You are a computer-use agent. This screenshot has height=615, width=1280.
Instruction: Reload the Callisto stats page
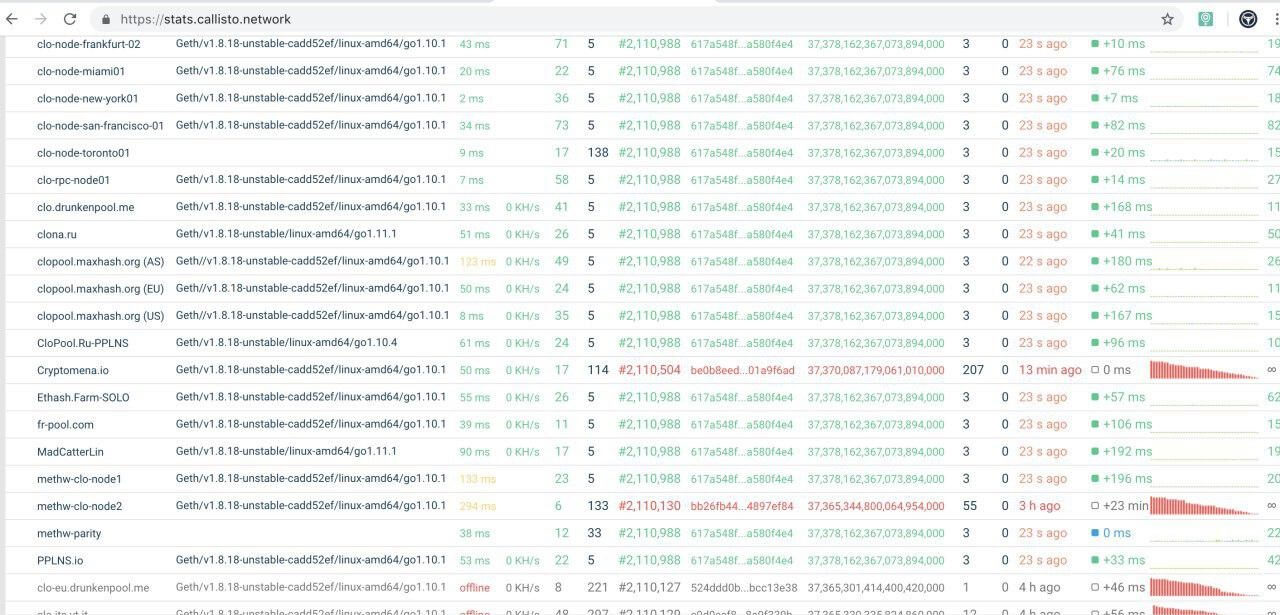tap(70, 19)
